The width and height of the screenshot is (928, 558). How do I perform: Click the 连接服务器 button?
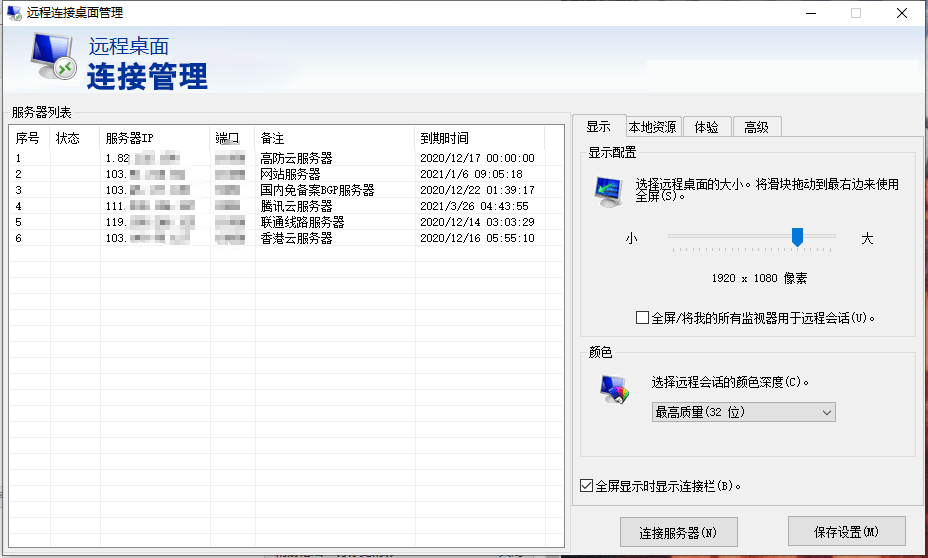pos(679,533)
